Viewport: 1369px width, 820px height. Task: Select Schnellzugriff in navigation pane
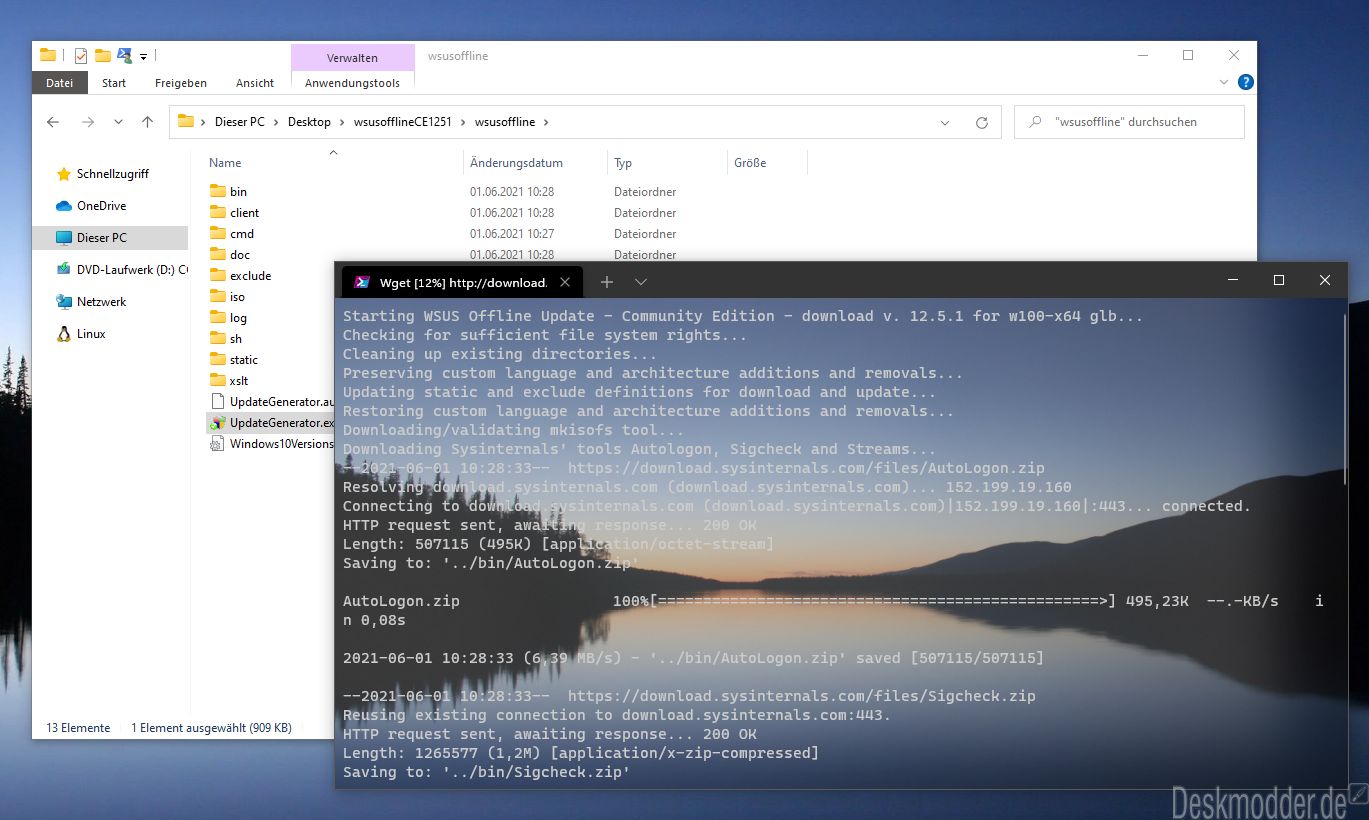pyautogui.click(x=112, y=174)
